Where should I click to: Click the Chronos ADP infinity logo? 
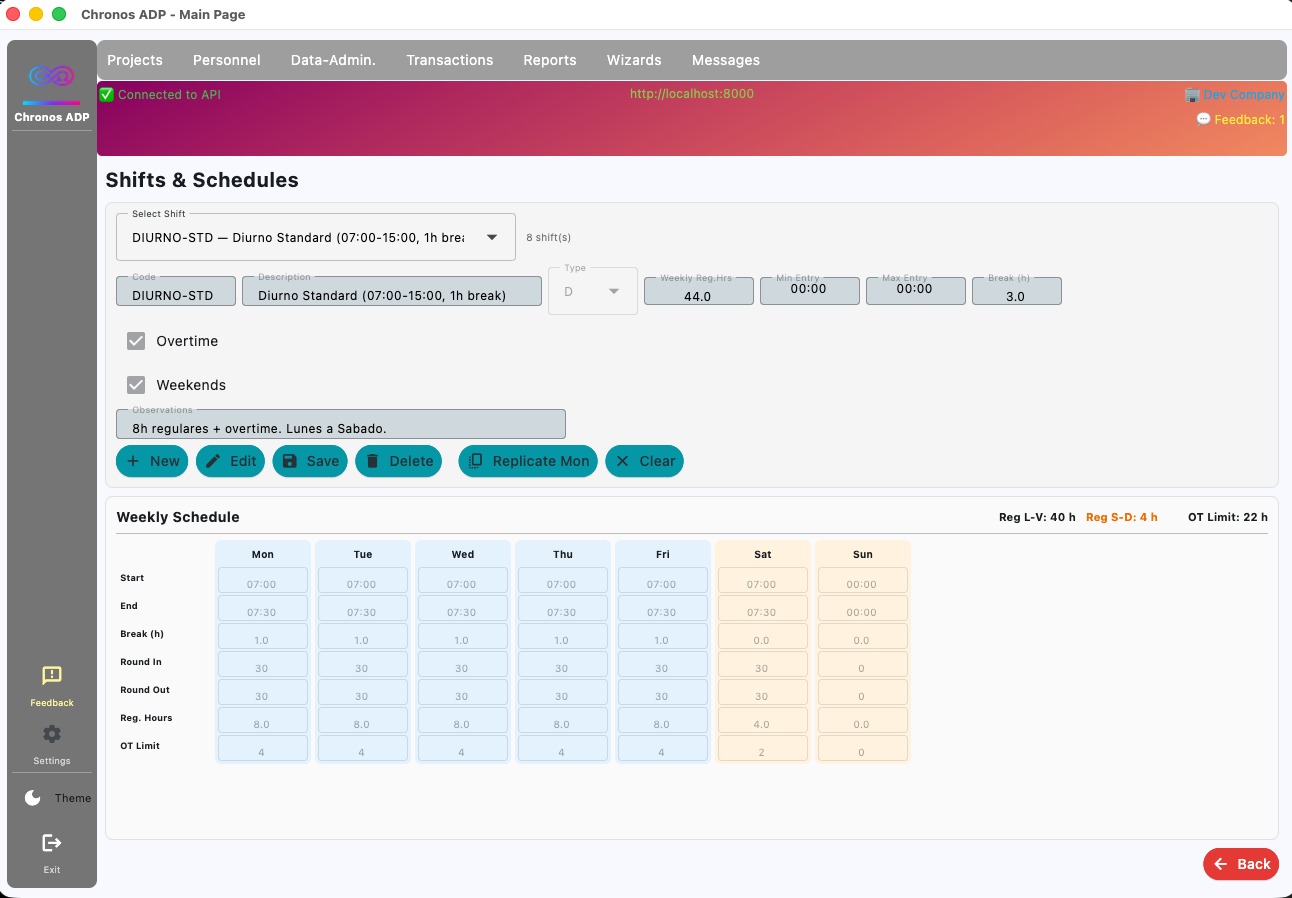pyautogui.click(x=52, y=76)
